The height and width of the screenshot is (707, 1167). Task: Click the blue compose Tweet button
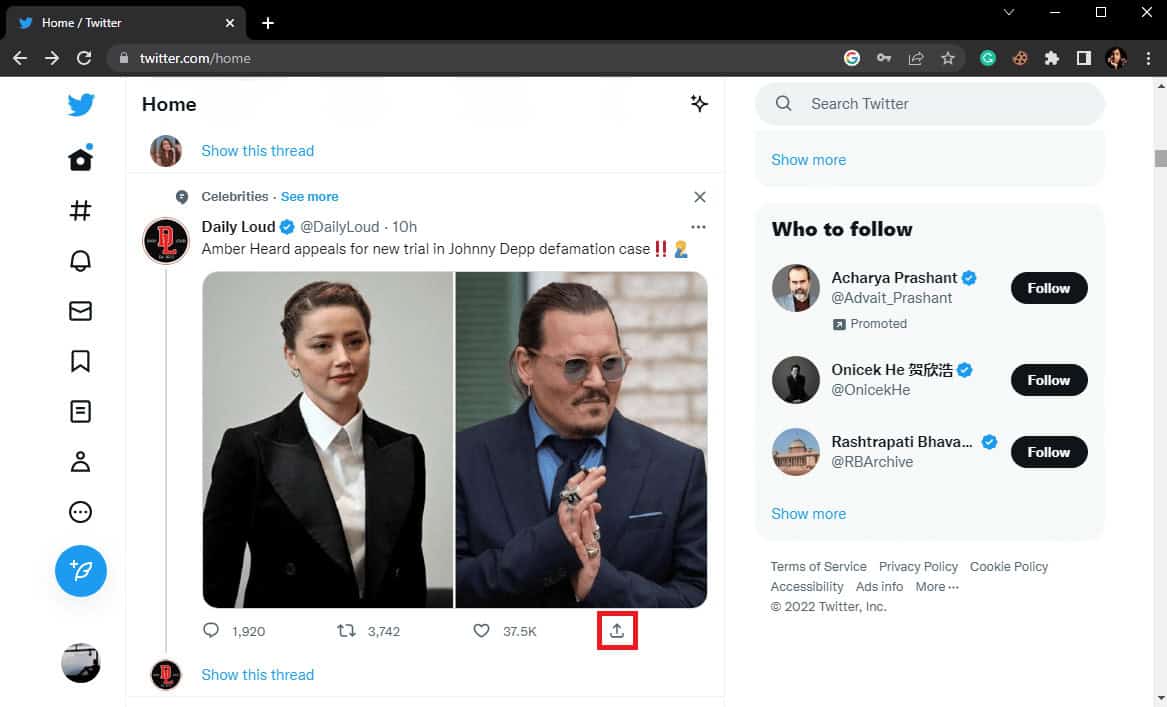80,571
